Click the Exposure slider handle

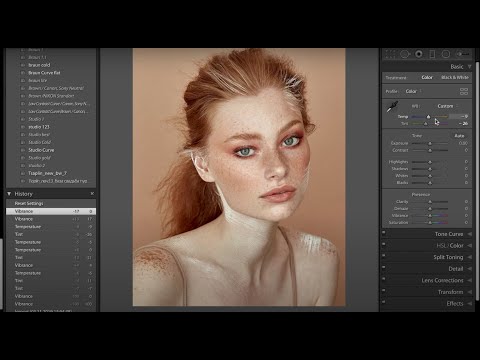click(430, 143)
